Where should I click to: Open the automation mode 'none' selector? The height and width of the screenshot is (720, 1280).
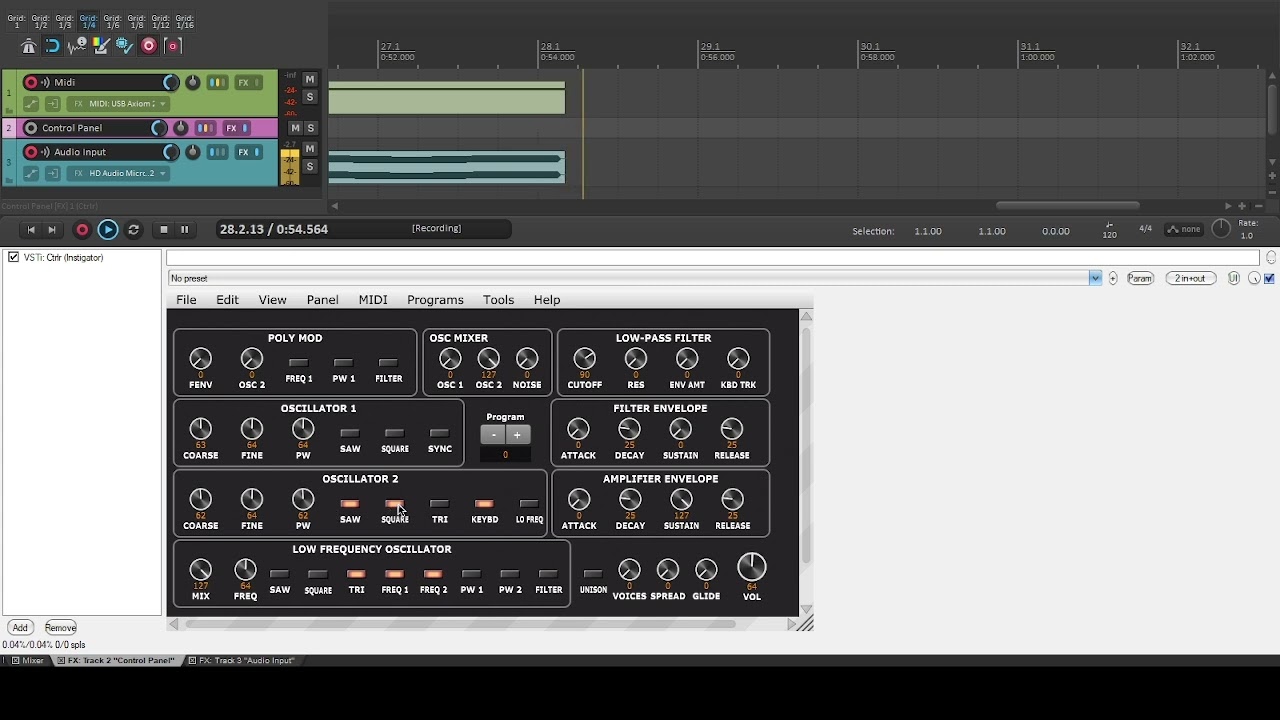[x=1185, y=230]
